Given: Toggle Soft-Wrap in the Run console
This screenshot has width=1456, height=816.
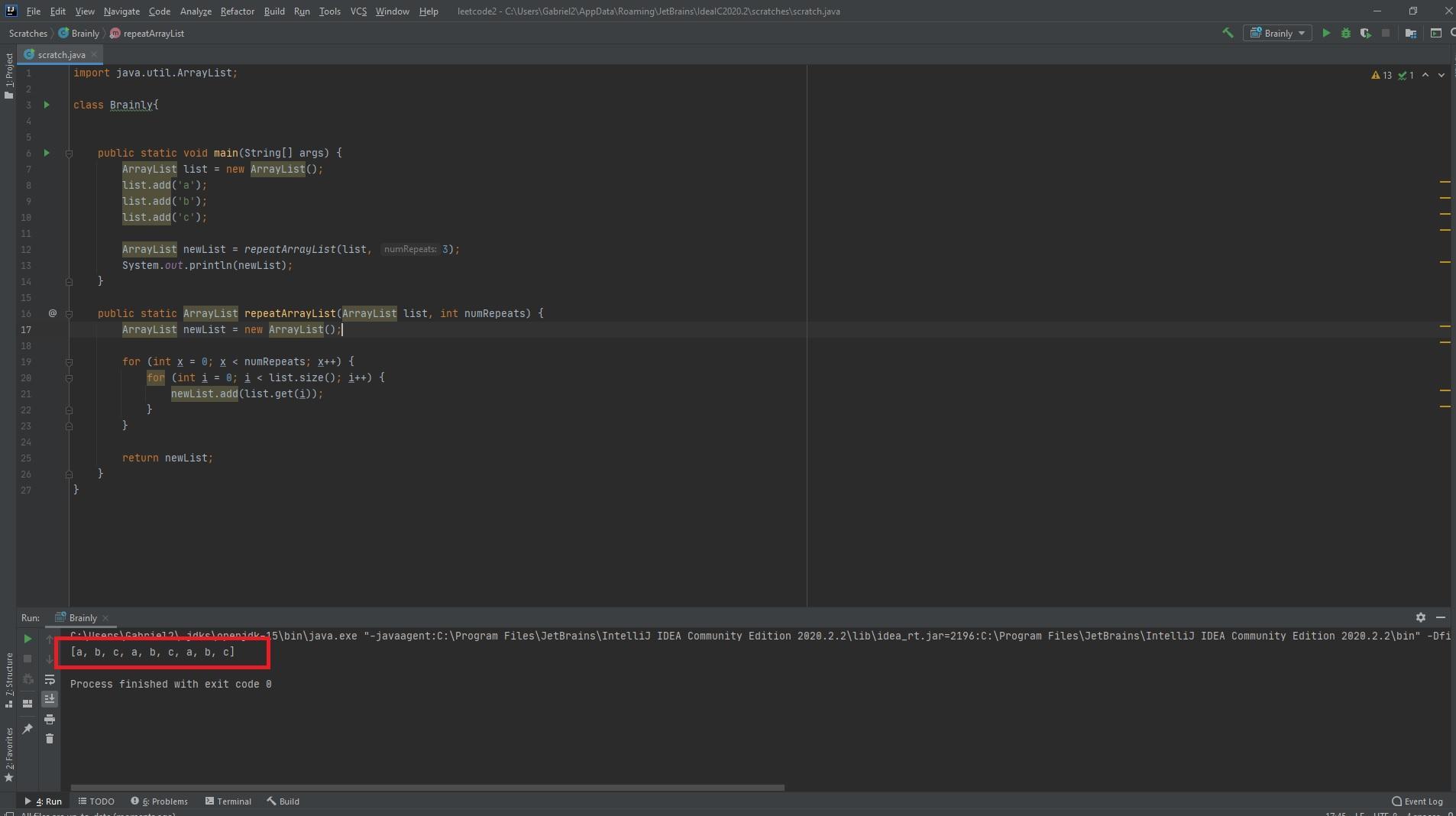Looking at the screenshot, I should tap(50, 679).
